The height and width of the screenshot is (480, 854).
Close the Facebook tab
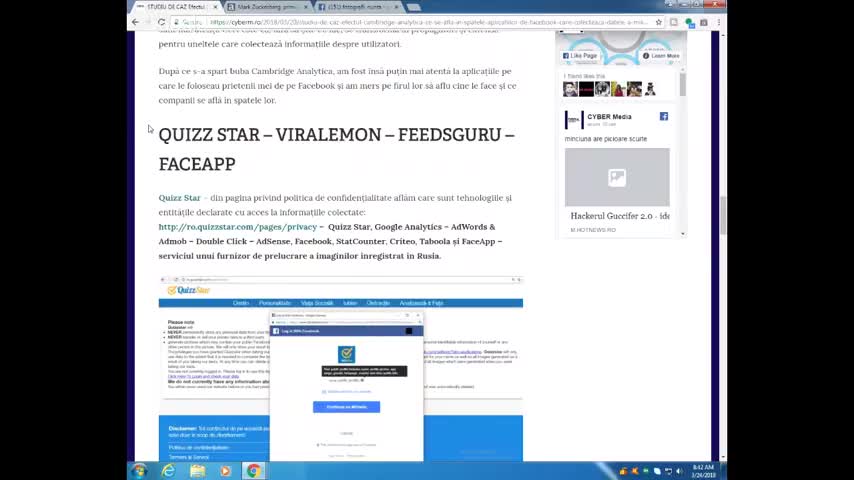(x=396, y=7)
